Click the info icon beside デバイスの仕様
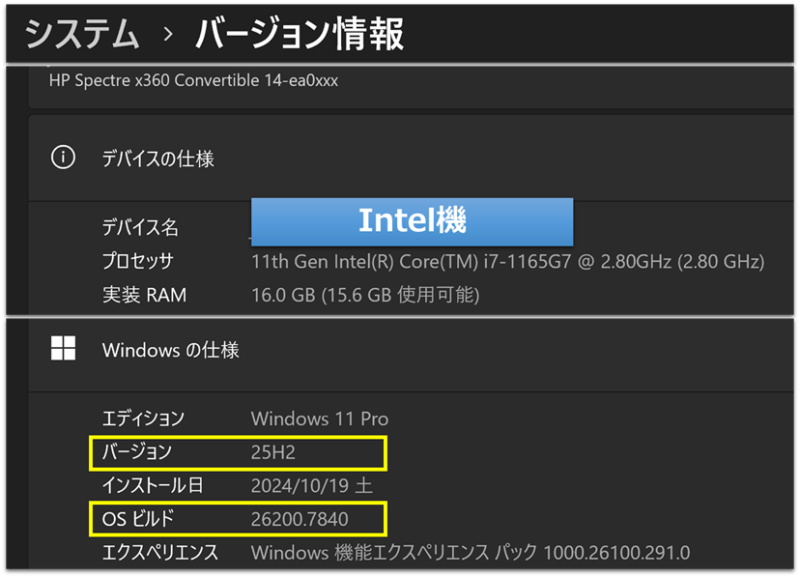 63,157
